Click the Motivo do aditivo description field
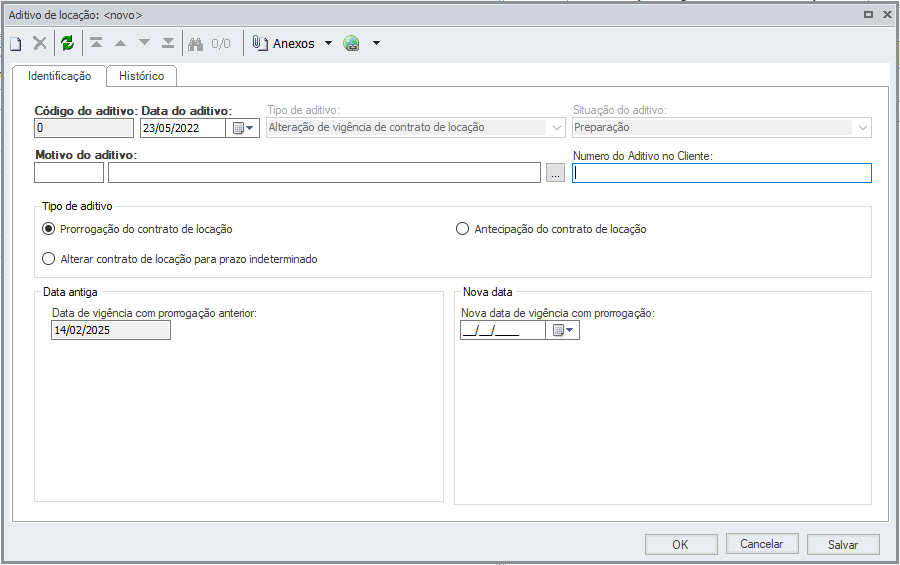900x565 pixels. point(324,173)
